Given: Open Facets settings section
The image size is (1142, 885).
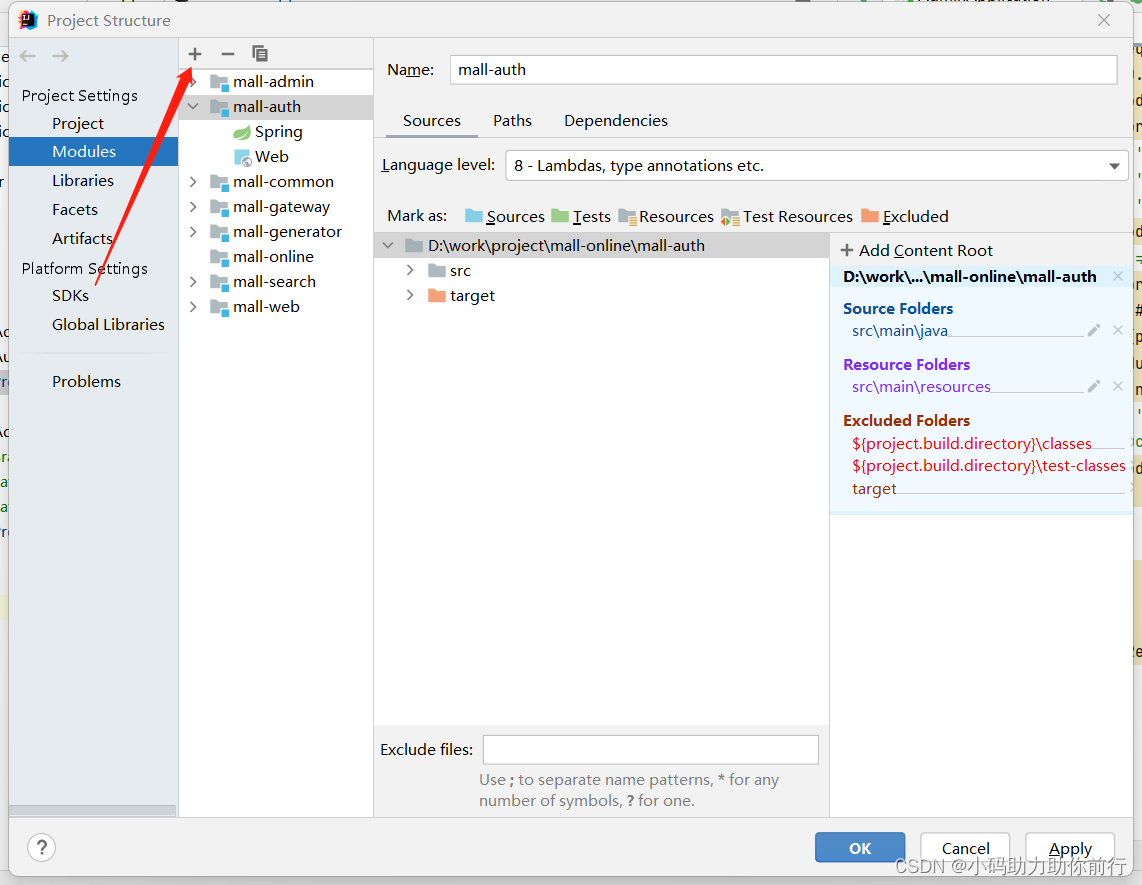Looking at the screenshot, I should (74, 210).
